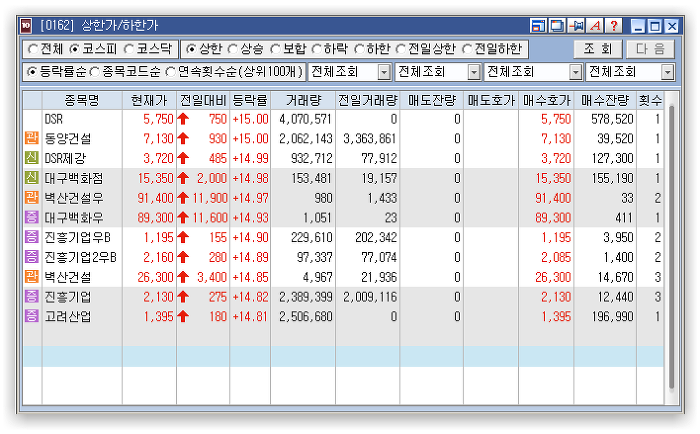Click the window layout icon in title bar
The image size is (700, 434).
click(x=538, y=26)
